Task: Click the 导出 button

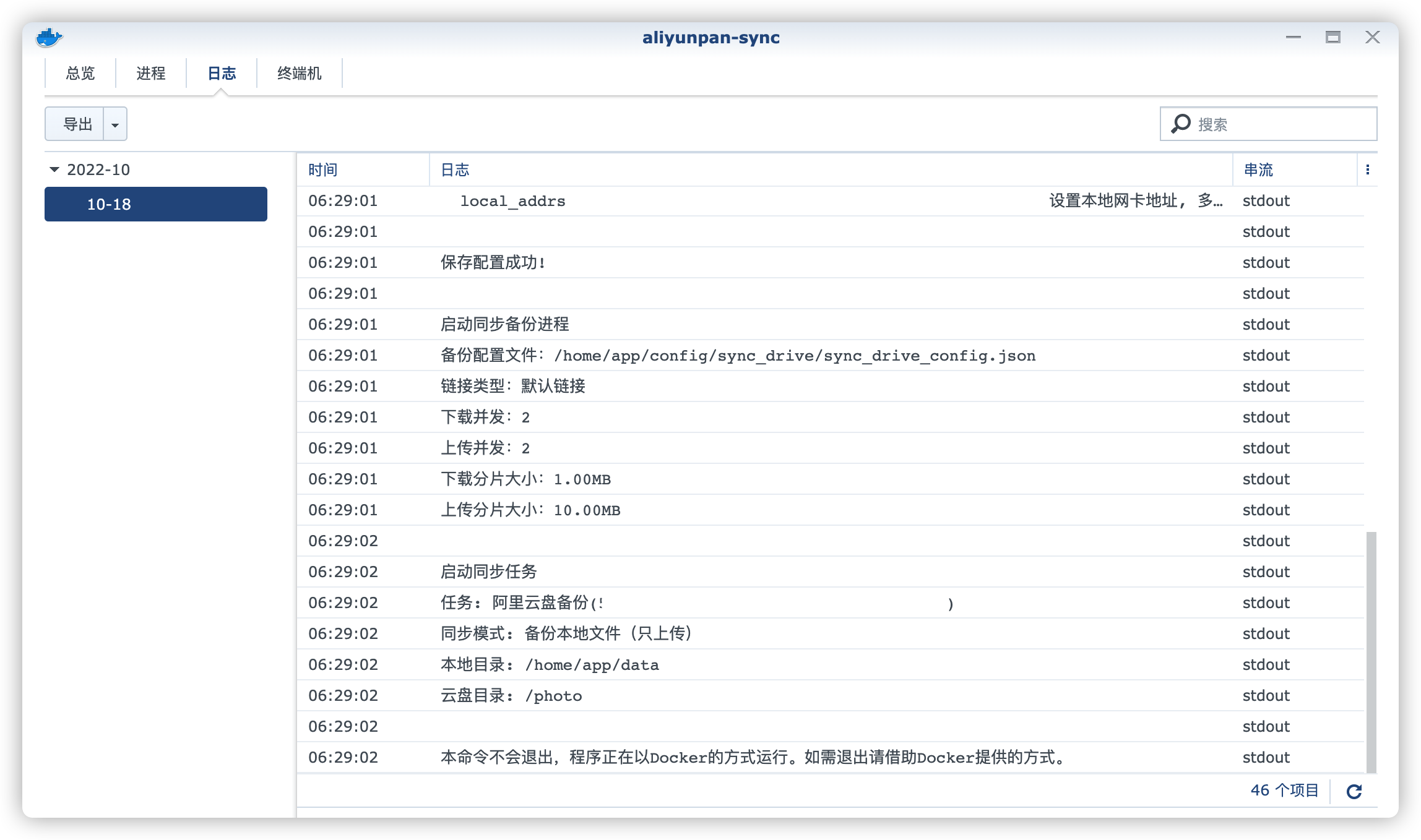Action: (75, 124)
